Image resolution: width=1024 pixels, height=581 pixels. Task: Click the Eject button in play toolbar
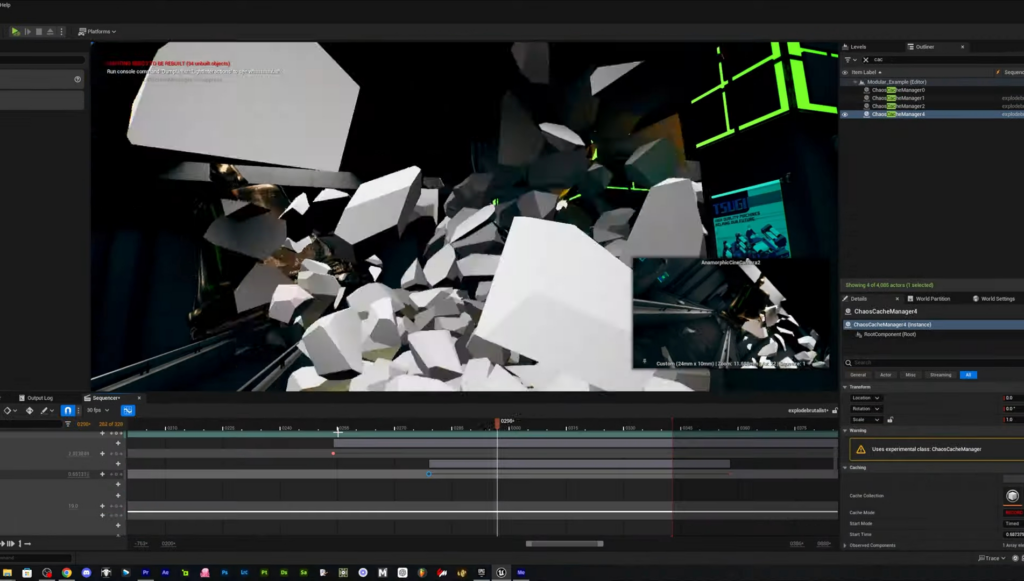[x=50, y=31]
